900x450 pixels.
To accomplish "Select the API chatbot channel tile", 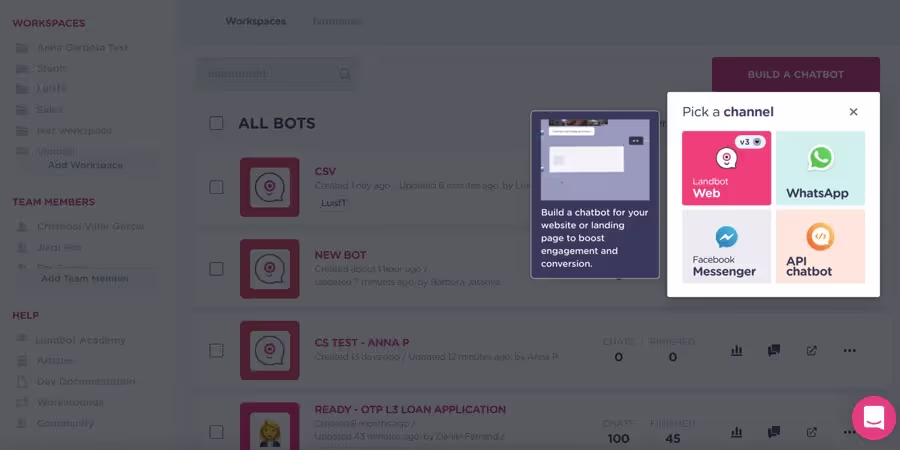I will coord(820,246).
